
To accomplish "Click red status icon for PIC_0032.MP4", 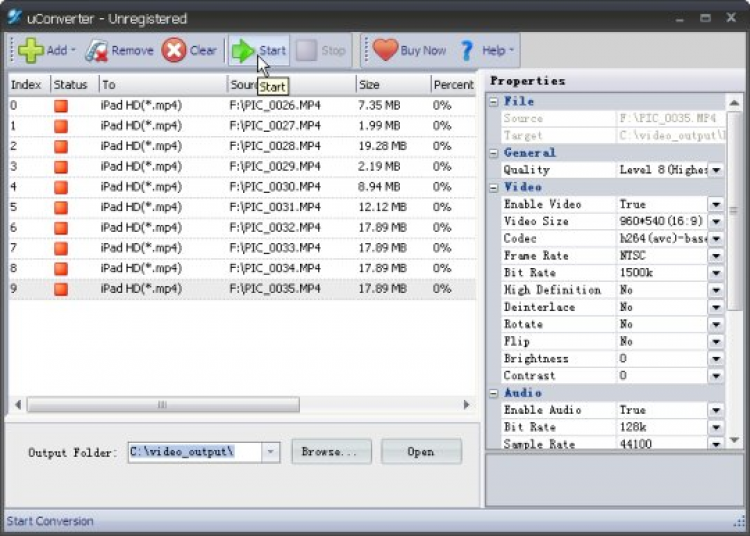I will [61, 228].
